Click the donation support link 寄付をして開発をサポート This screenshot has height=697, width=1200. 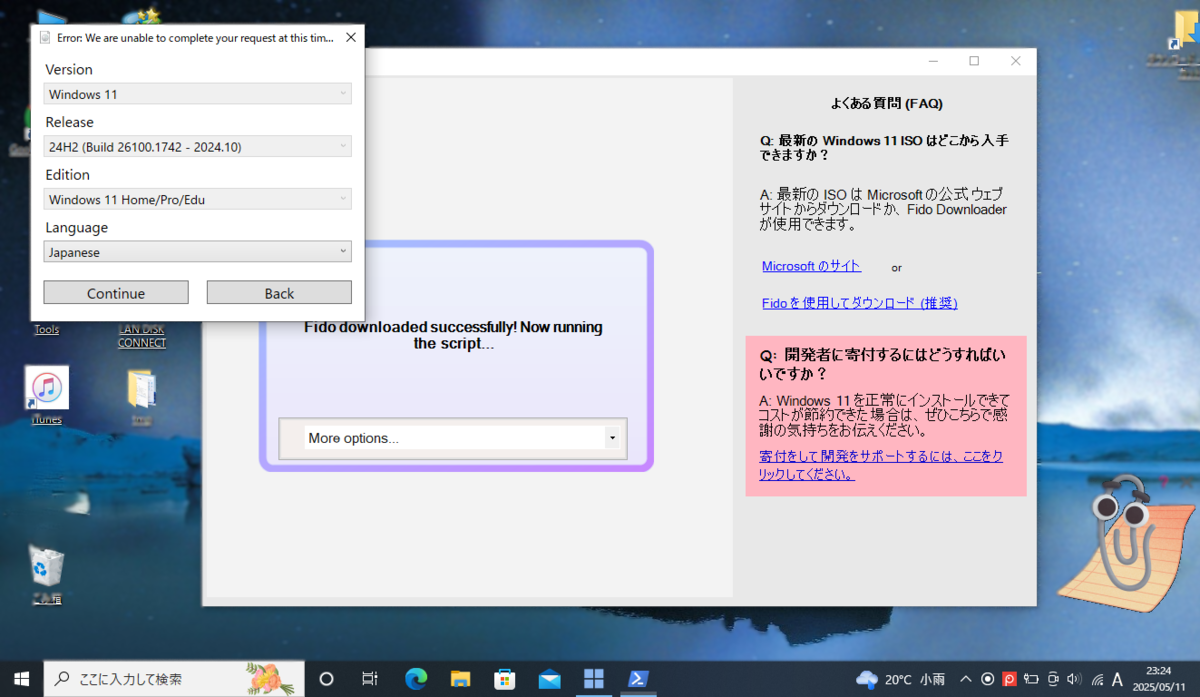881,465
